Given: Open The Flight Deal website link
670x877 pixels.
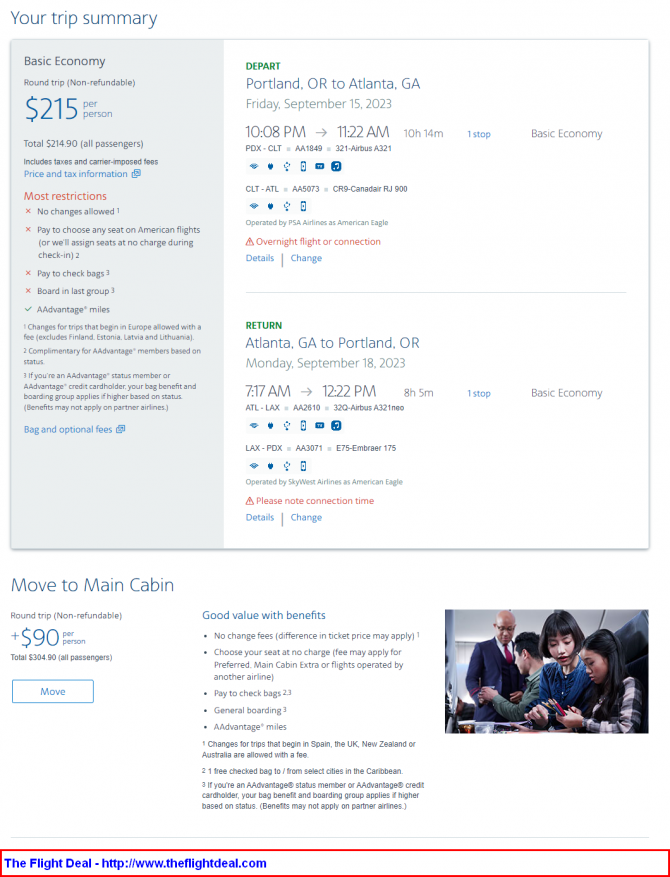Looking at the screenshot, I should click(135, 863).
